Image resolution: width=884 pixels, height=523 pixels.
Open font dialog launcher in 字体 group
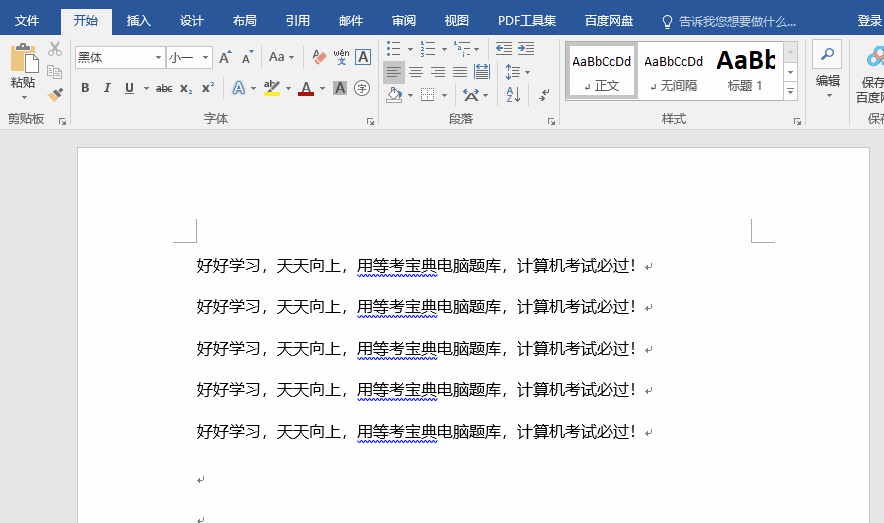[x=370, y=121]
